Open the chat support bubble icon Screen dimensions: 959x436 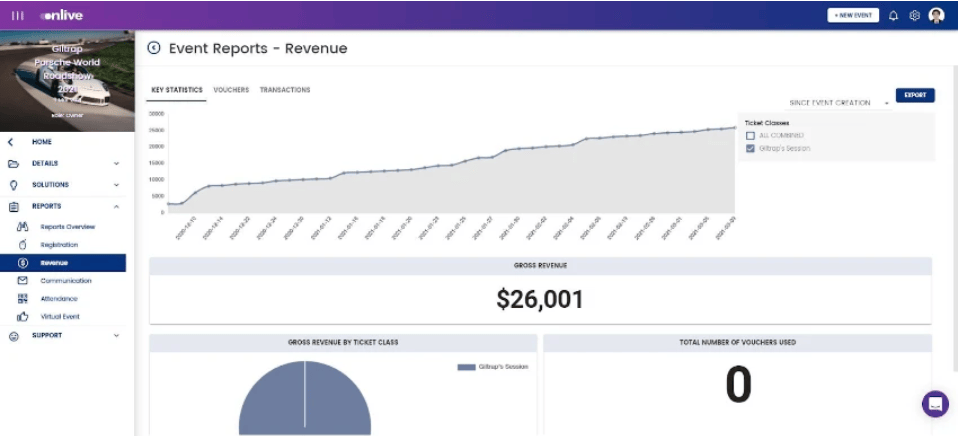935,403
